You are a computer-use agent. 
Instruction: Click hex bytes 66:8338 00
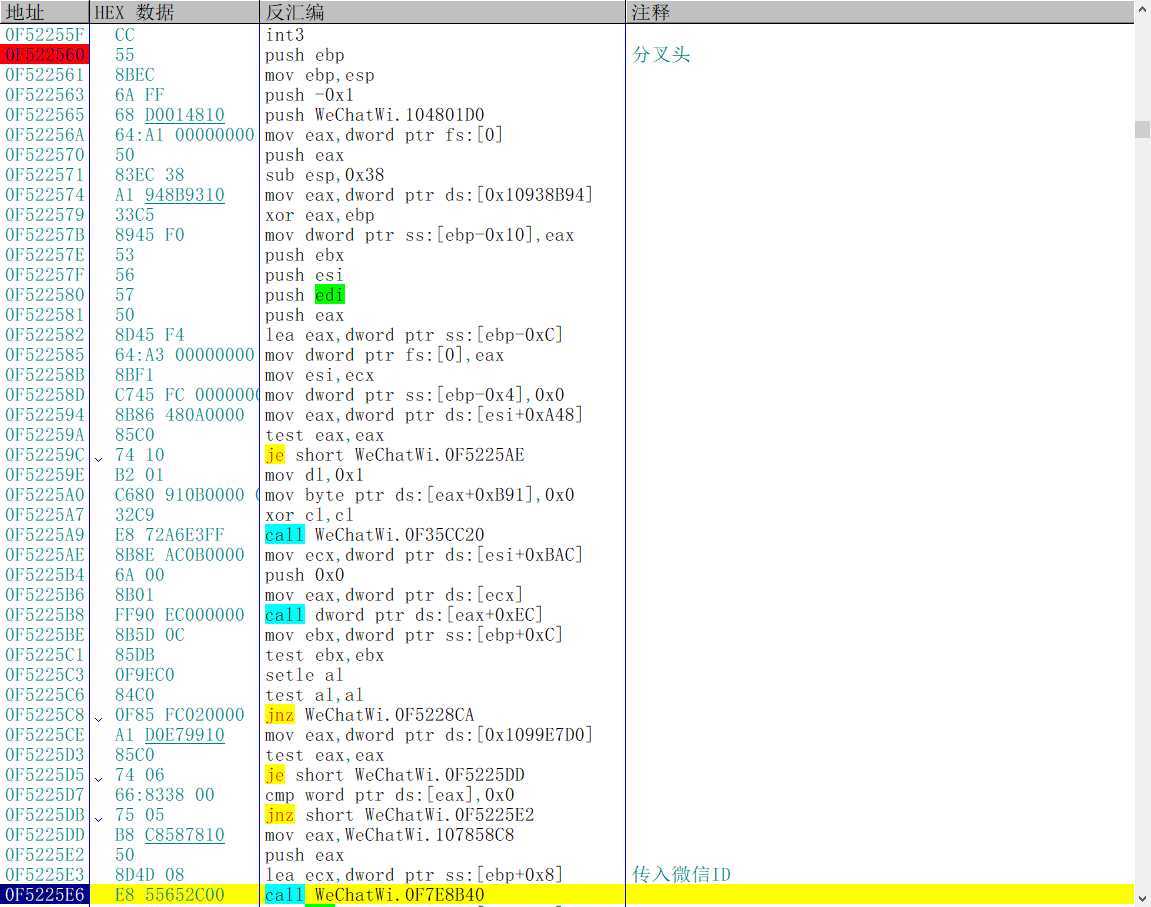164,795
